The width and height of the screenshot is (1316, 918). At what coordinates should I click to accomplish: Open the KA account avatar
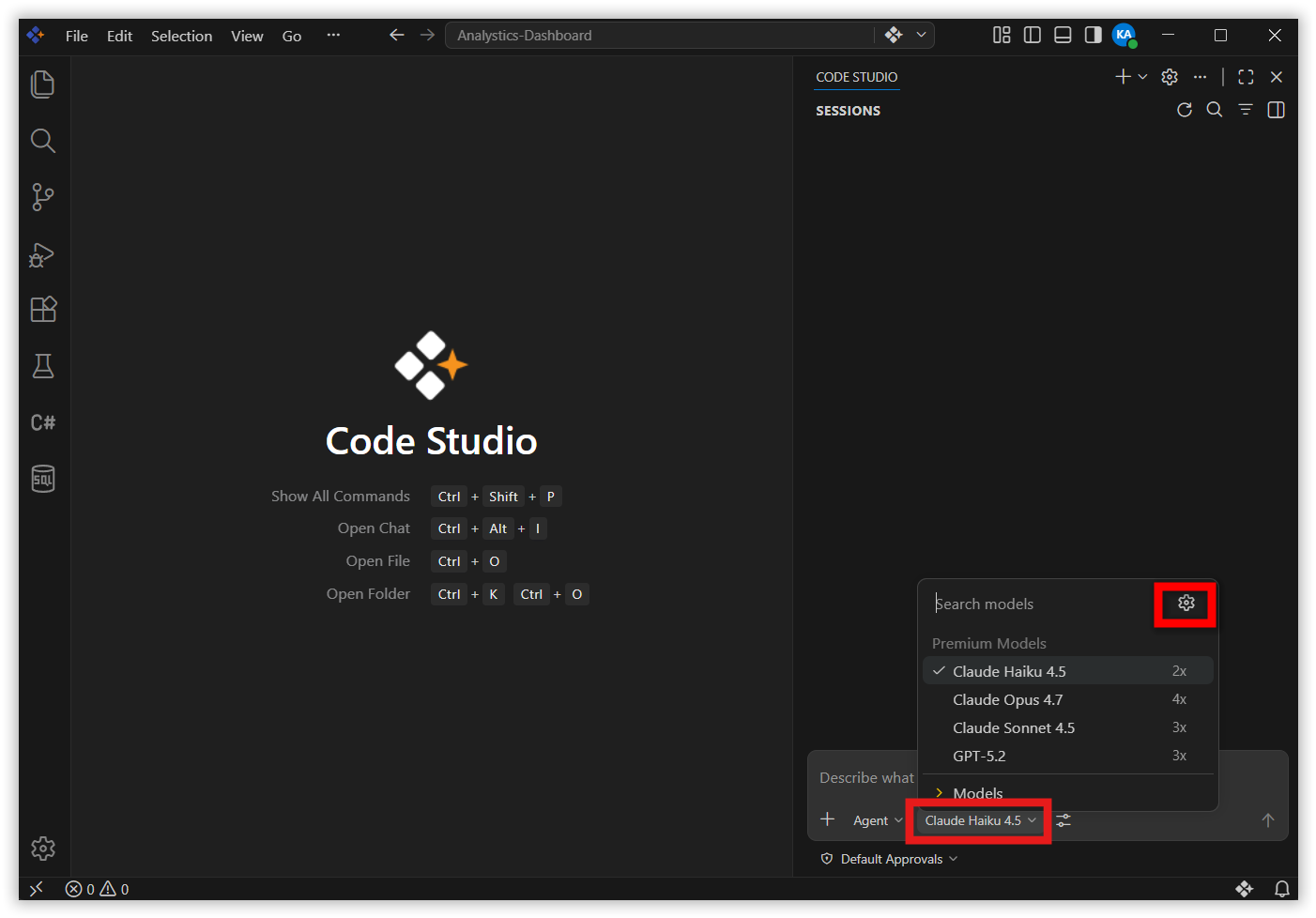pyautogui.click(x=1125, y=35)
